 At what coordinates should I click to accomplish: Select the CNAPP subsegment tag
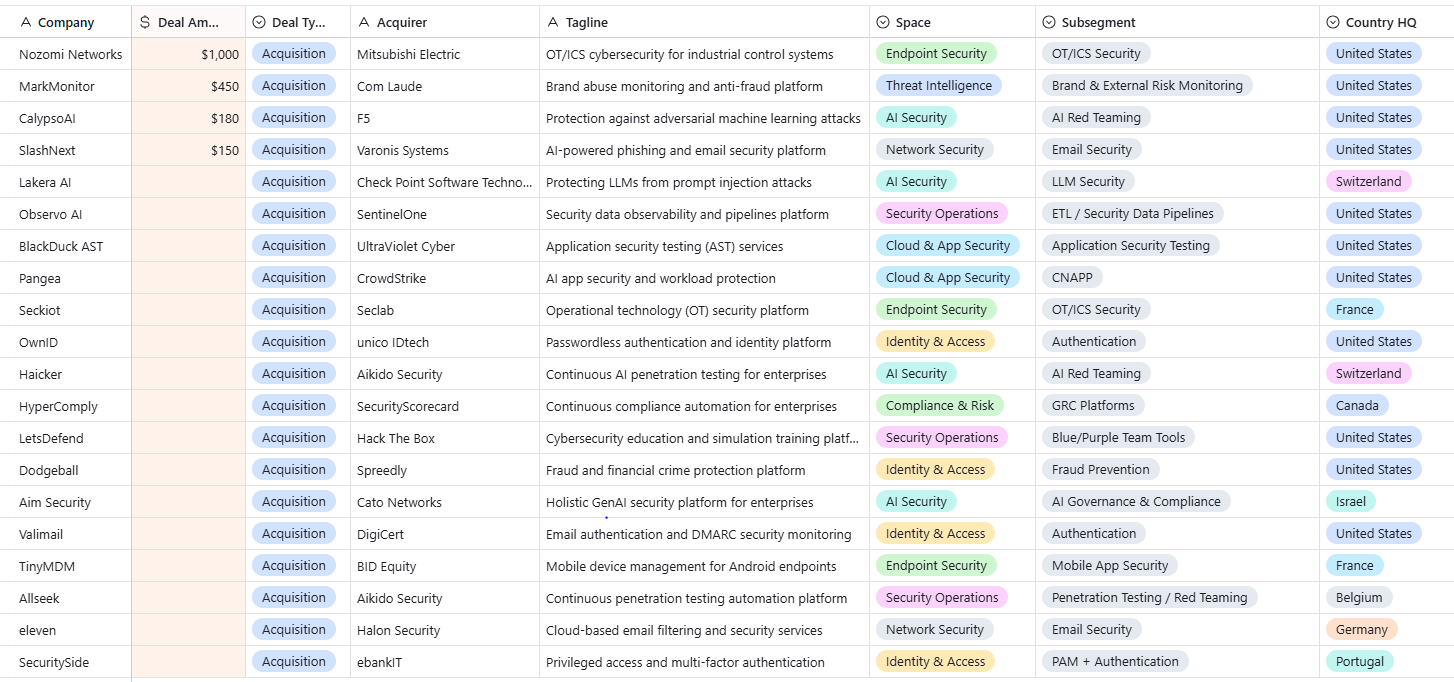click(x=1072, y=278)
